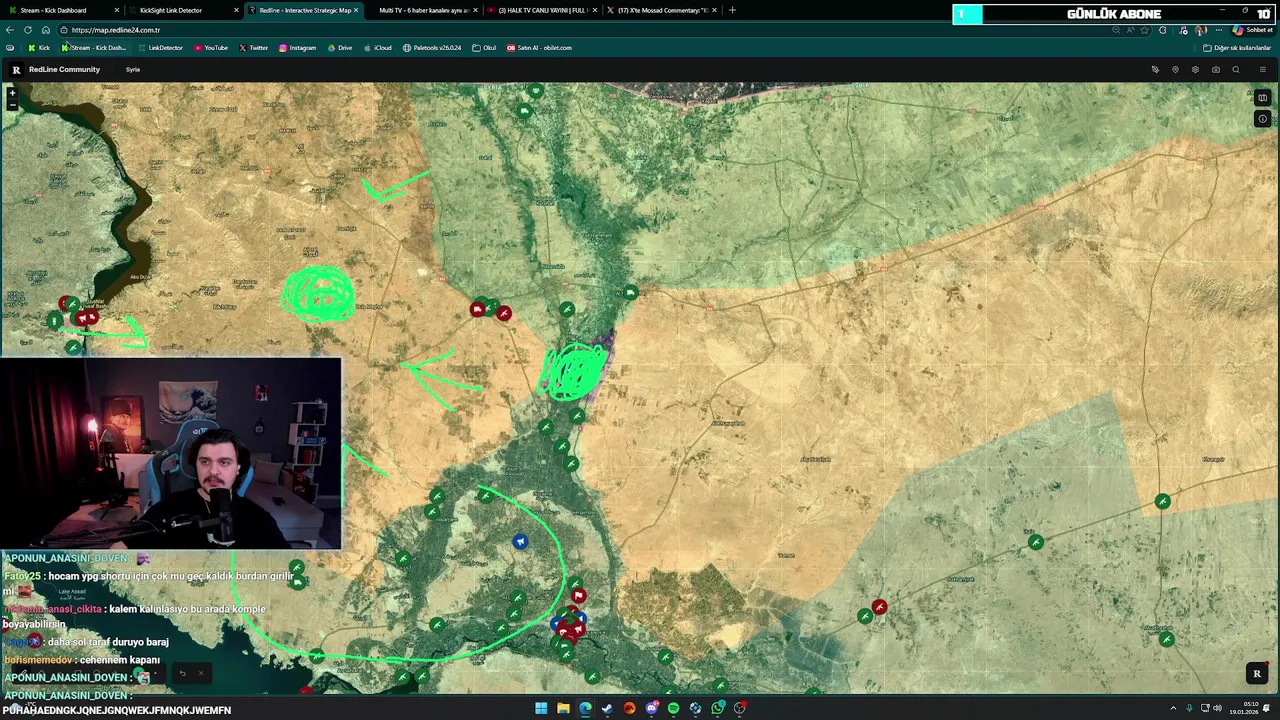Screen dimensions: 1280x720
Task: Click the camera snapshot icon in RedLine toolbar
Action: point(1215,70)
